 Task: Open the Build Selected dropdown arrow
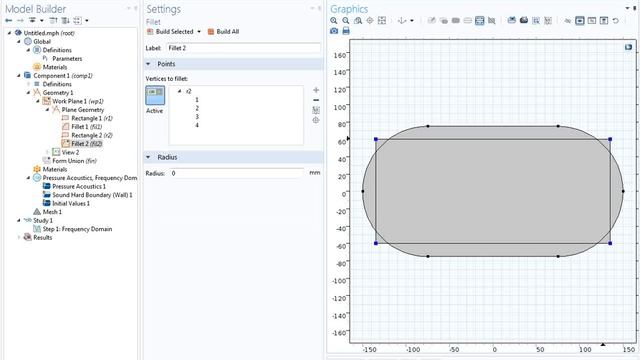(199, 31)
